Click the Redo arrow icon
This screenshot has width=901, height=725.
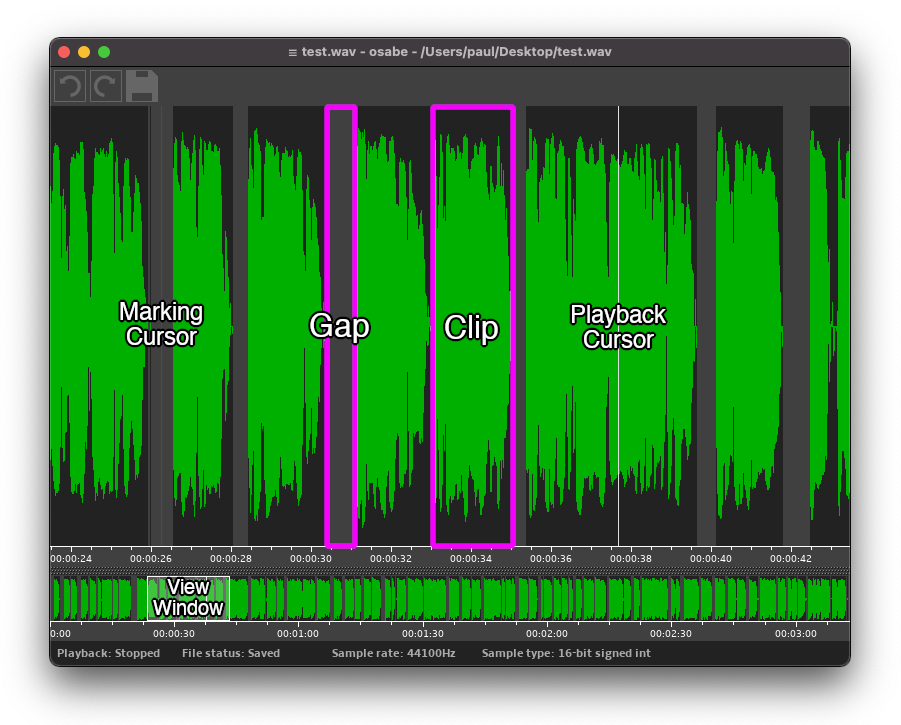point(106,86)
